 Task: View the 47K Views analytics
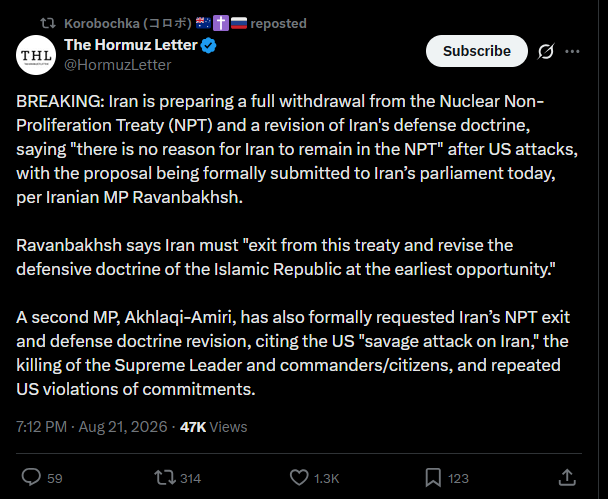pos(213,426)
